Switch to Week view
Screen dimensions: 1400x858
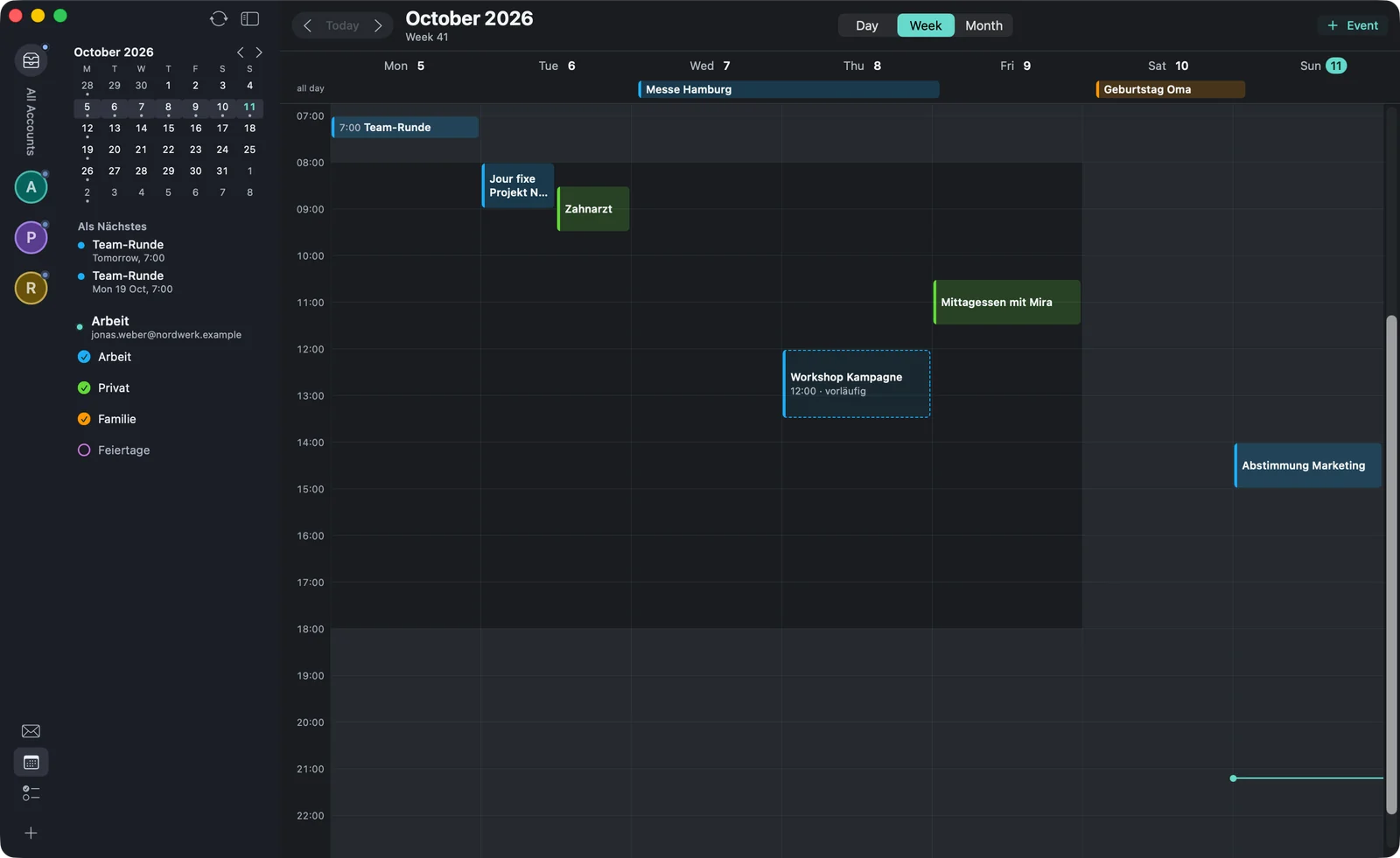click(926, 25)
